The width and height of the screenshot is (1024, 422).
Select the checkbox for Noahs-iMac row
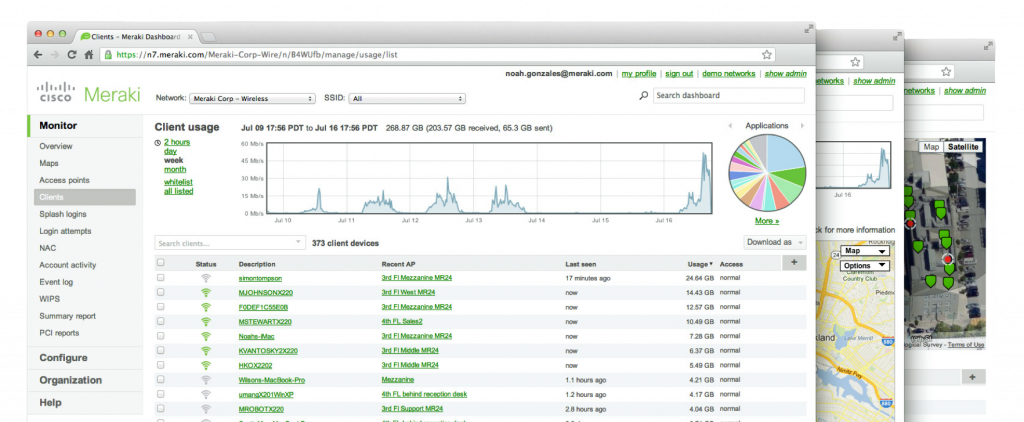tap(161, 336)
